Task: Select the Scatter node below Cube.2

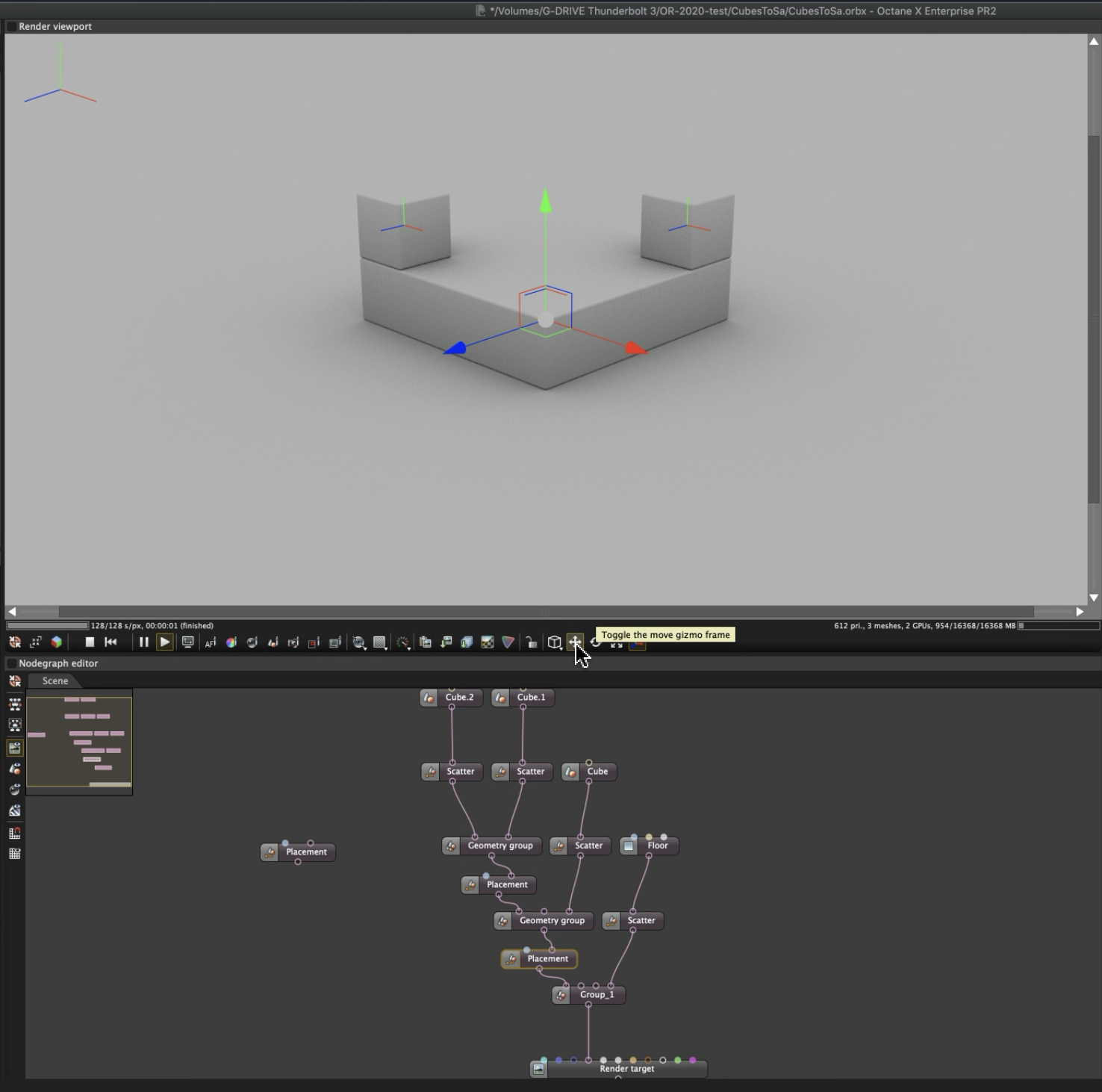Action: click(452, 772)
